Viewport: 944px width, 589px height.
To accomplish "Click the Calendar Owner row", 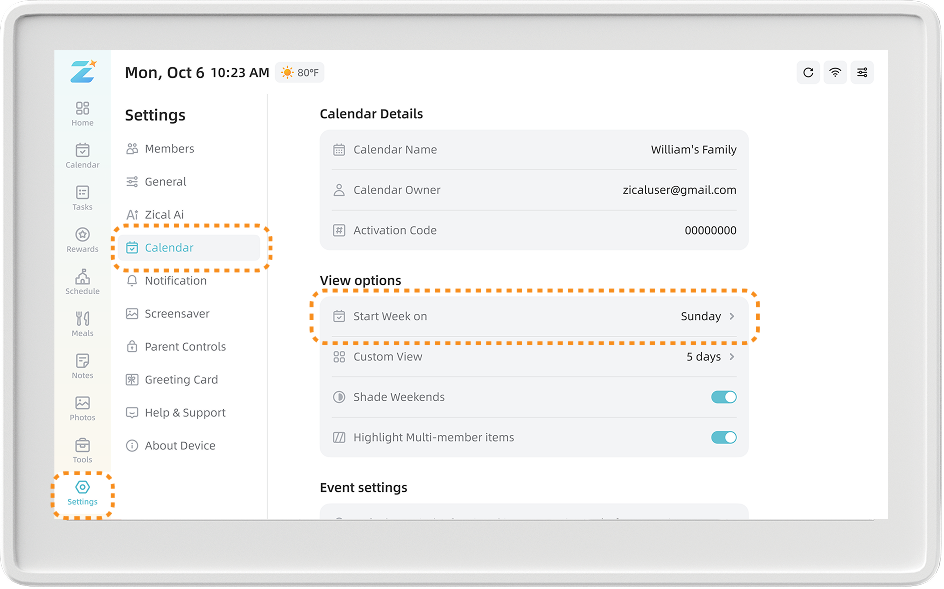I will [x=534, y=190].
